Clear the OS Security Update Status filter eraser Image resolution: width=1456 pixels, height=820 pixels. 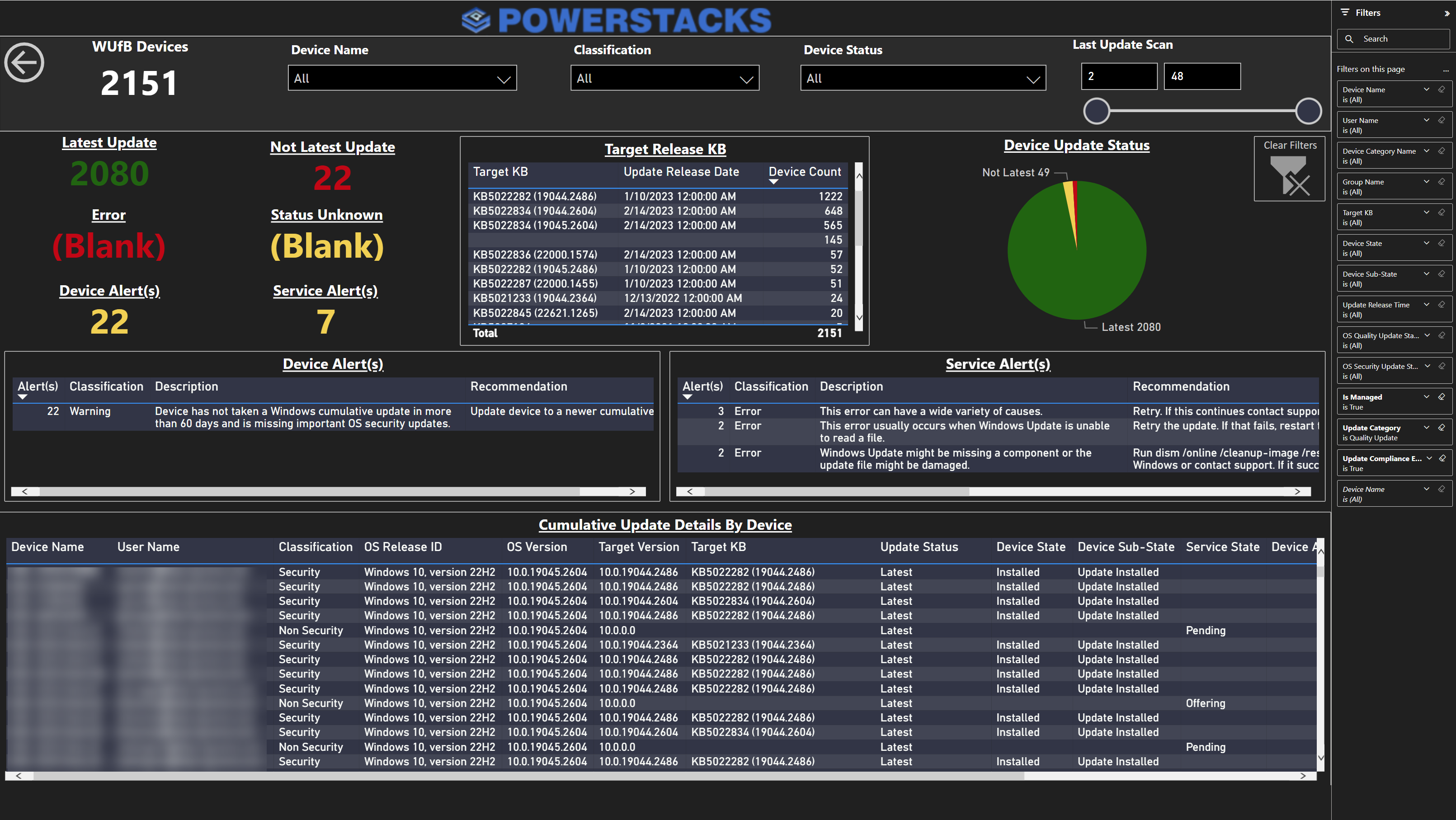pos(1442,366)
